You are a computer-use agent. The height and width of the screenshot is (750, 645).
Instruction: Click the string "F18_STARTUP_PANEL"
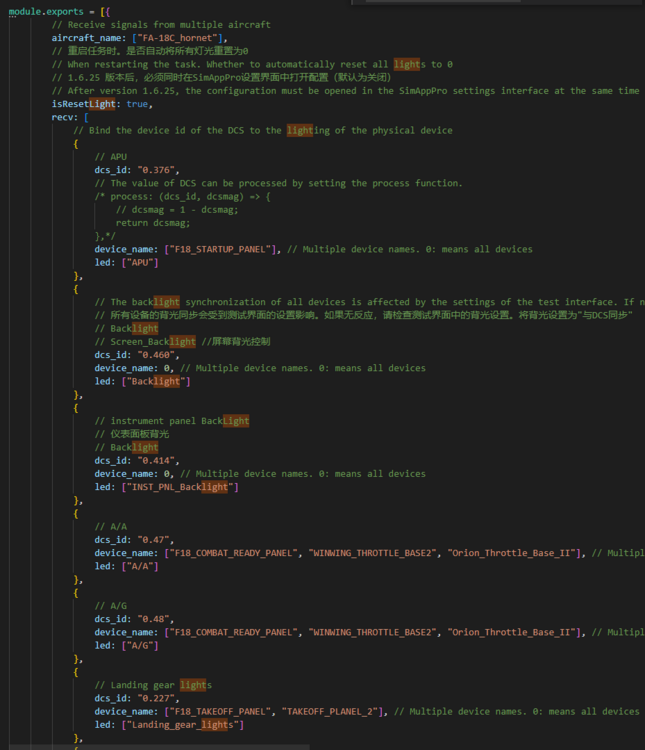pos(222,249)
